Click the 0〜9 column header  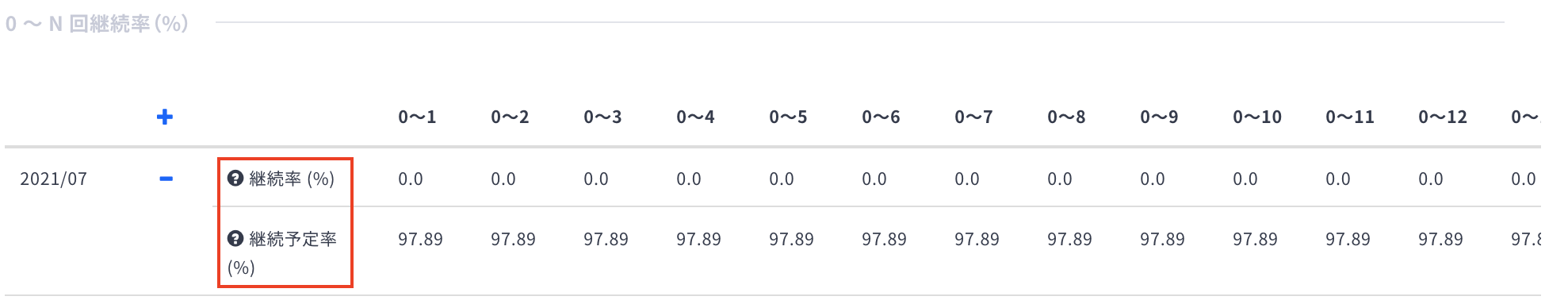(1159, 117)
